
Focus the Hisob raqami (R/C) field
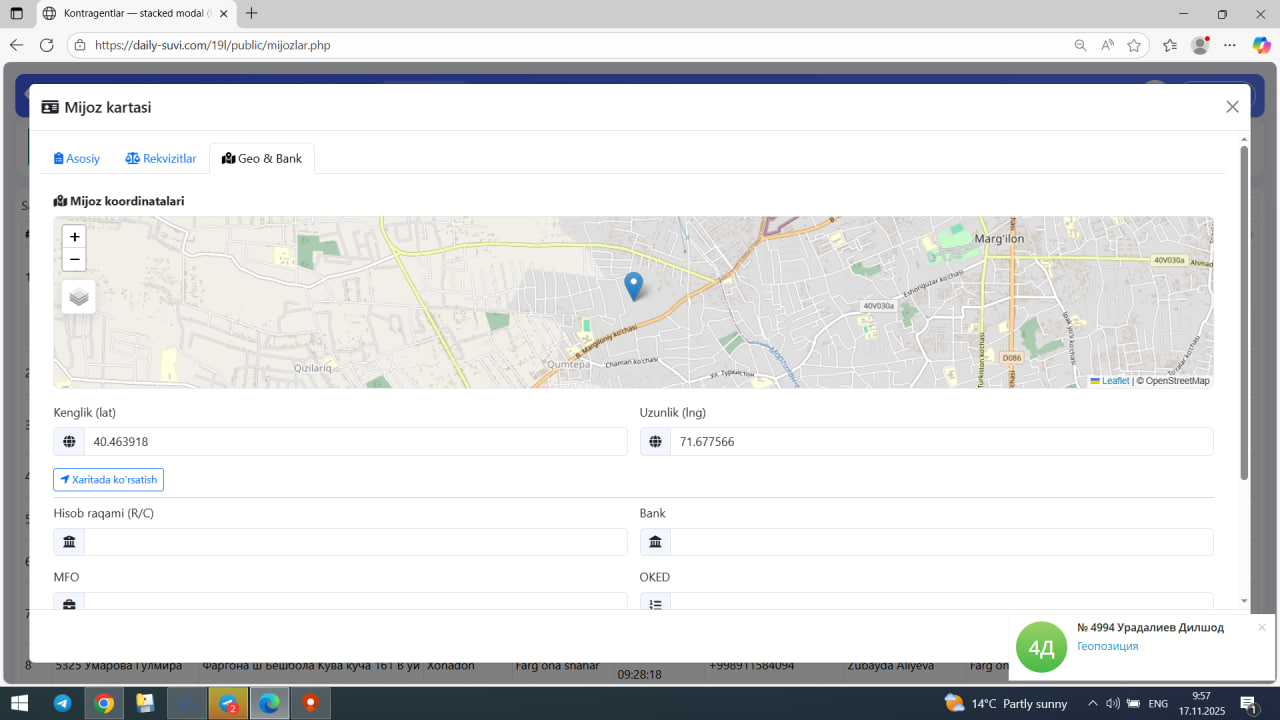tap(355, 542)
